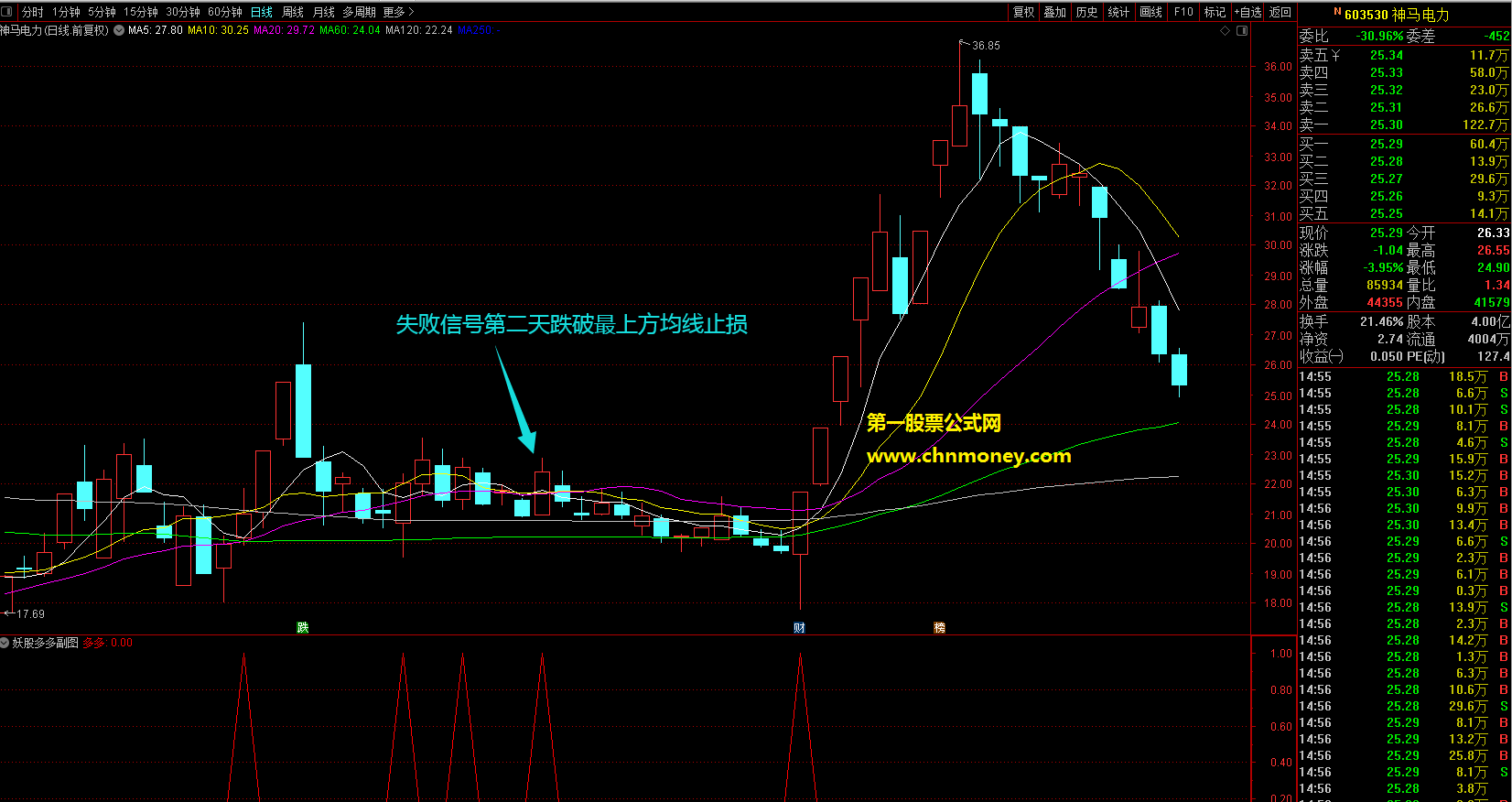Click the 标记 mark button

(x=1215, y=12)
